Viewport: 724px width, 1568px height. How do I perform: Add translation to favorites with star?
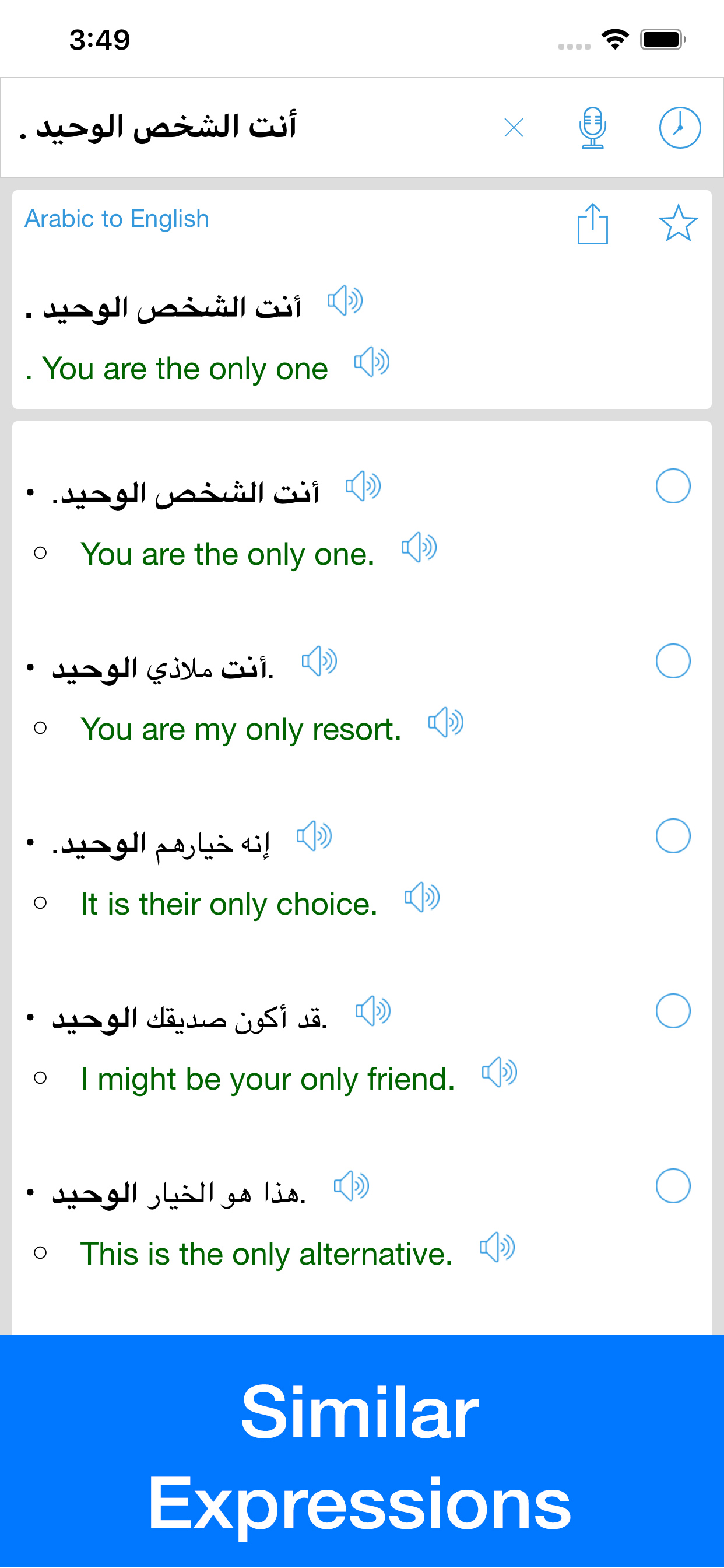coord(678,223)
